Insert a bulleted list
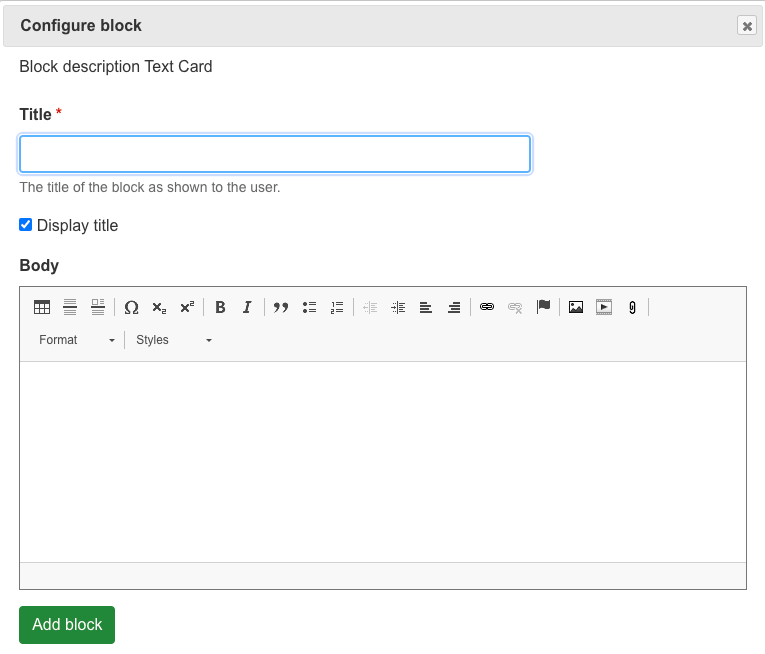The width and height of the screenshot is (765, 654). coord(309,307)
